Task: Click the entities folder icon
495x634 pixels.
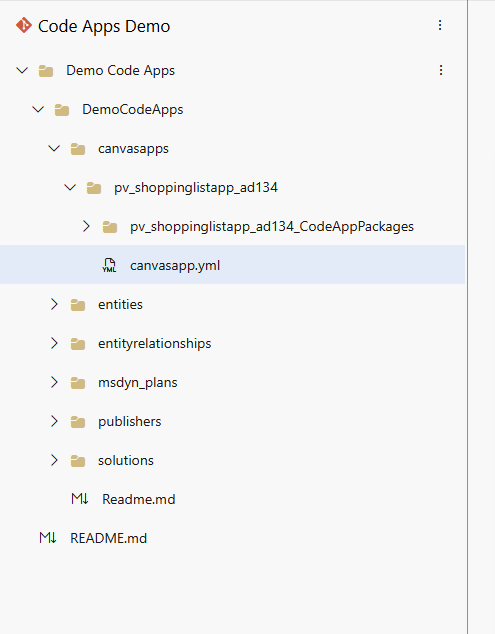Action: coord(78,304)
